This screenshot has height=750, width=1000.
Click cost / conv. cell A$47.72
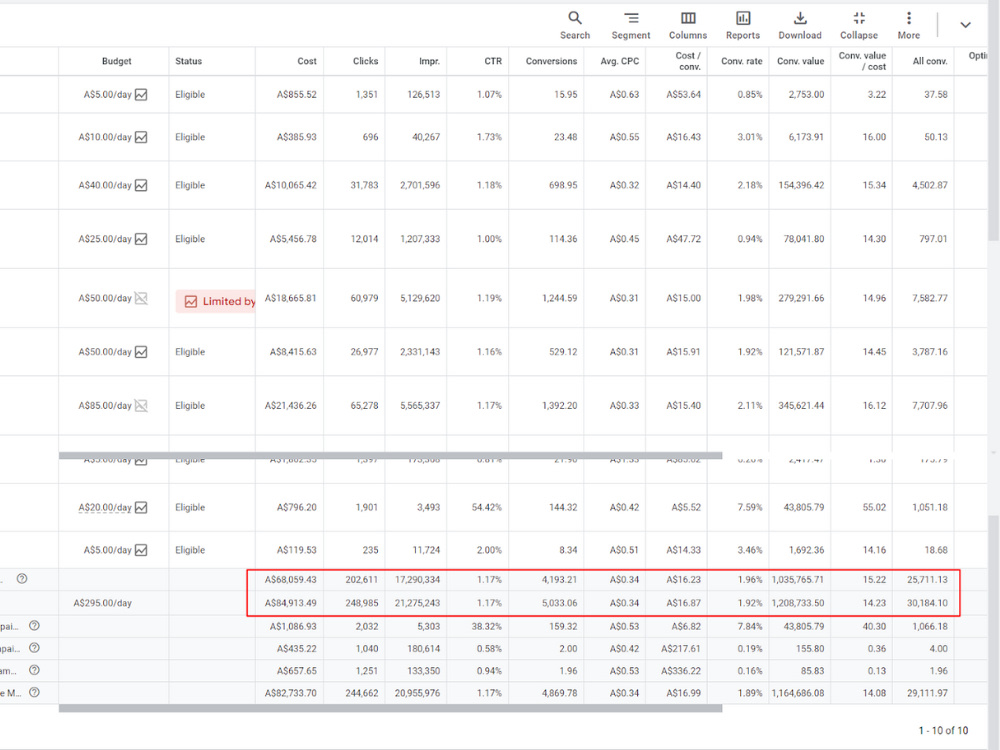click(x=684, y=239)
